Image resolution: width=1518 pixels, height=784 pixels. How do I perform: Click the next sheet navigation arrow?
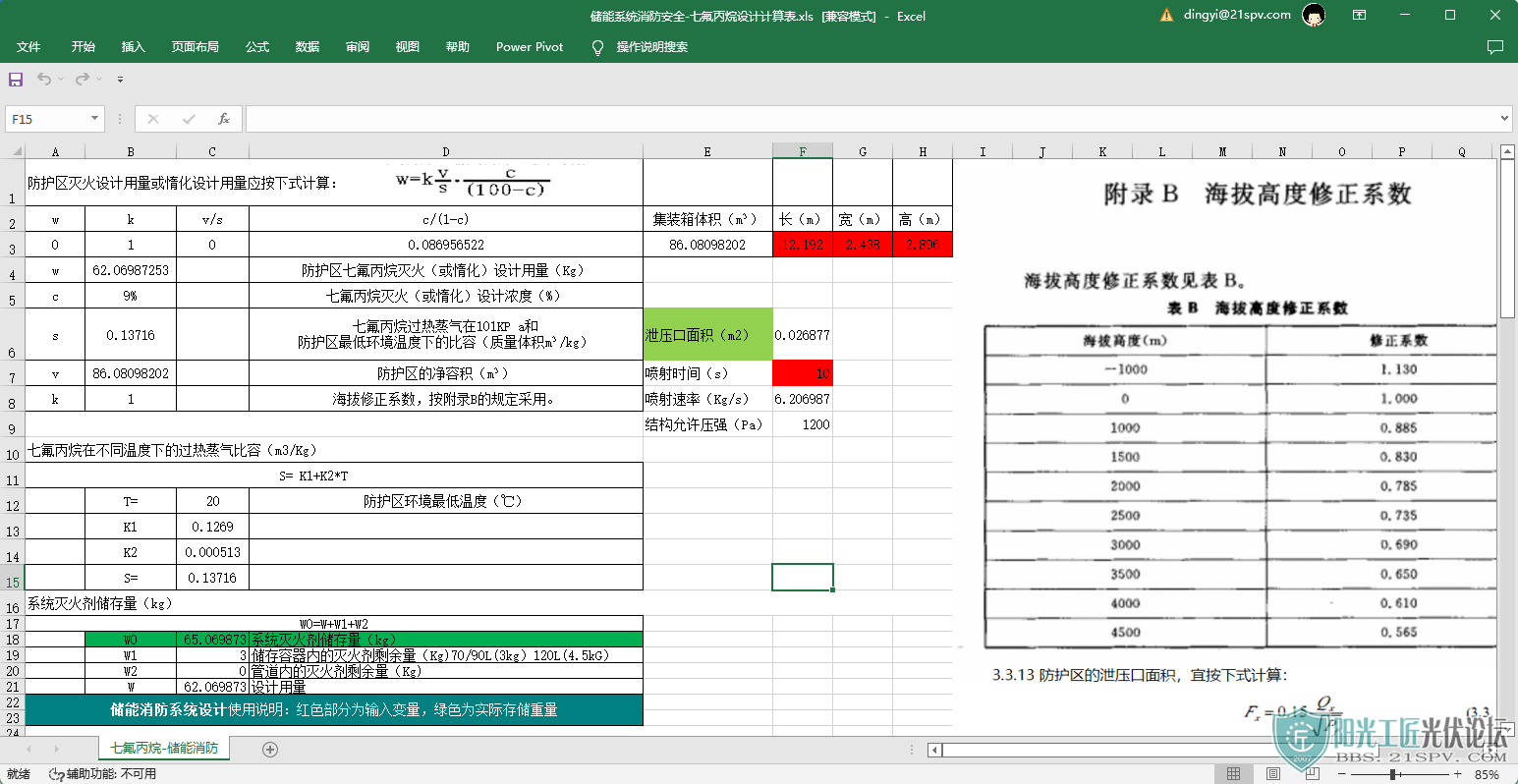56,750
